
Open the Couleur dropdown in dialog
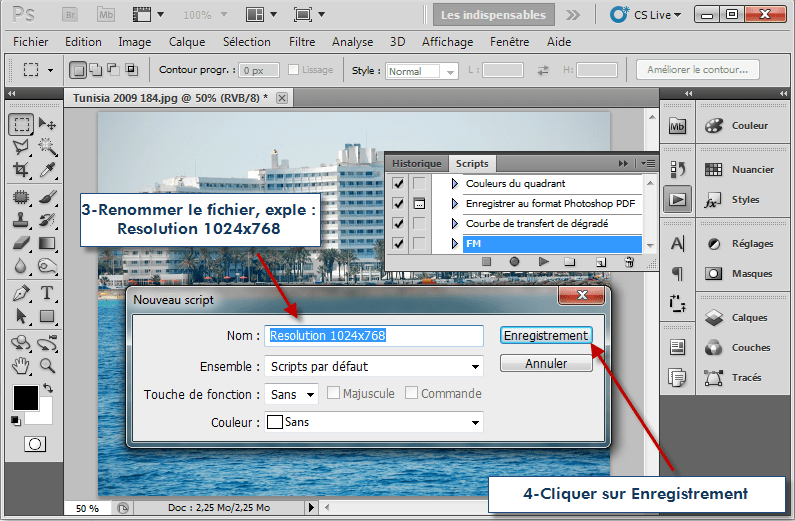tap(374, 422)
